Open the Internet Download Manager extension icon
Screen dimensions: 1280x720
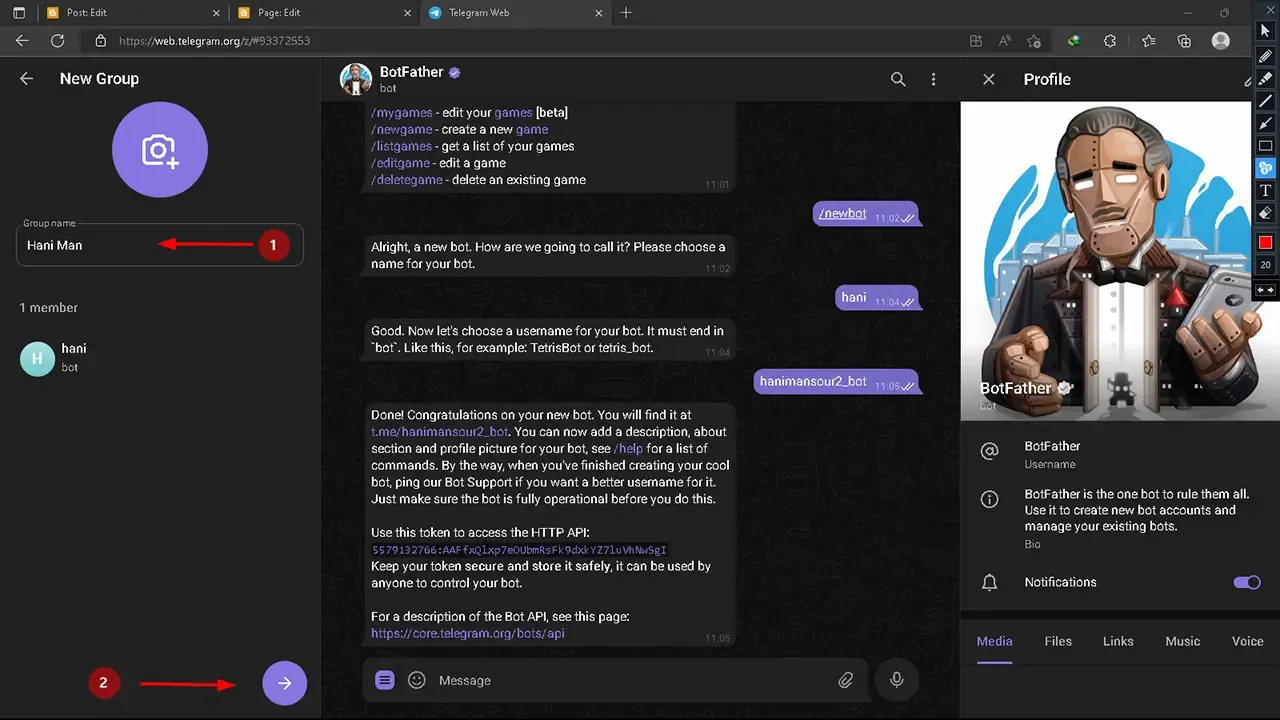(x=1074, y=41)
